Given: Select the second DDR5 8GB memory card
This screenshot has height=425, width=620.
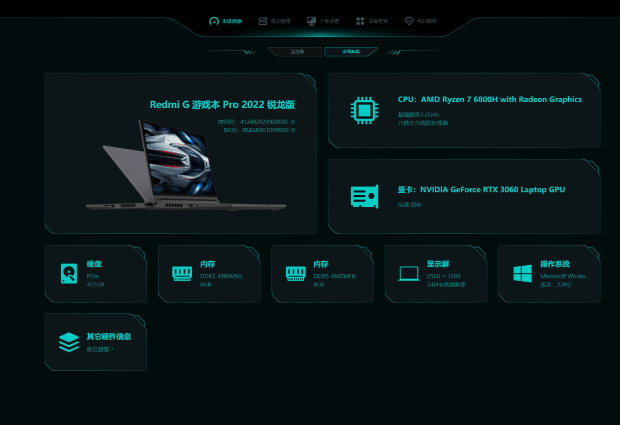Looking at the screenshot, I should point(323,274).
